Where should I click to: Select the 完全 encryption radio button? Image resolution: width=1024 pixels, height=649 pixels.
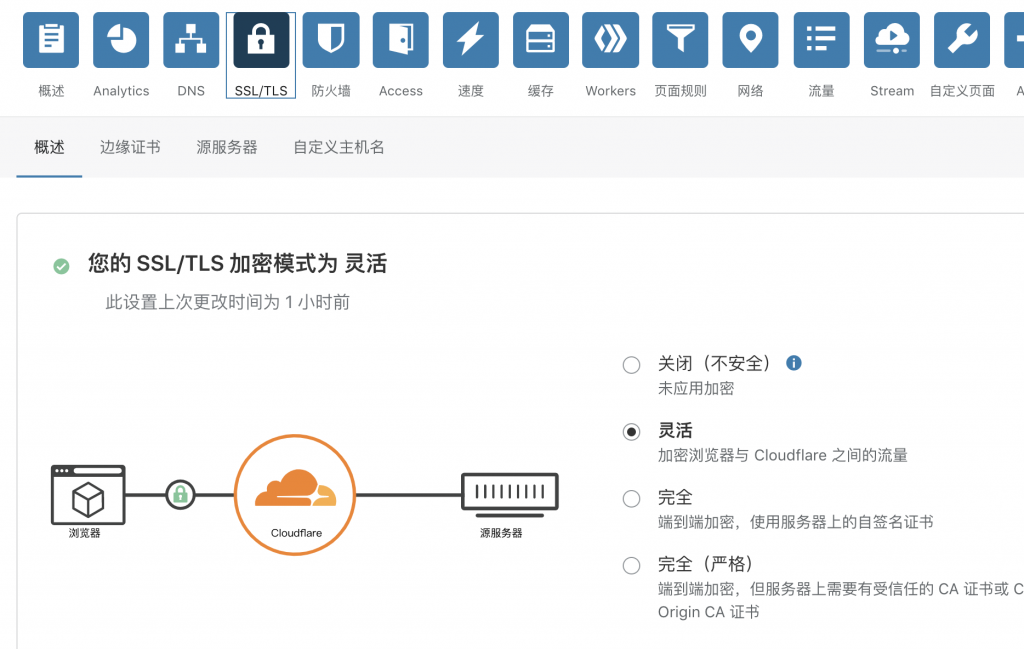[631, 498]
